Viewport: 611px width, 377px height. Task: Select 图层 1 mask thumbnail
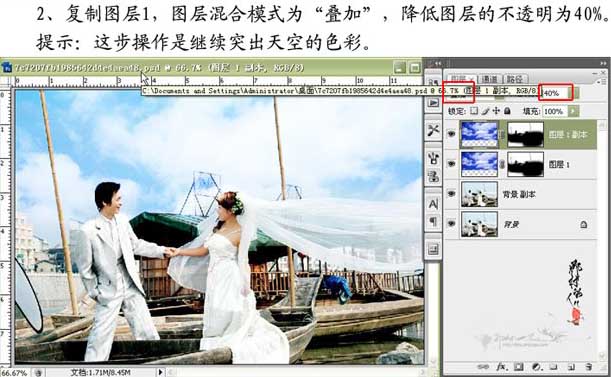(525, 164)
